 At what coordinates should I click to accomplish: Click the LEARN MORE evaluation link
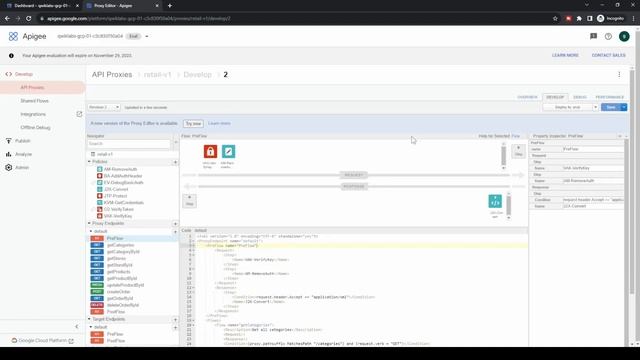click(x=565, y=56)
